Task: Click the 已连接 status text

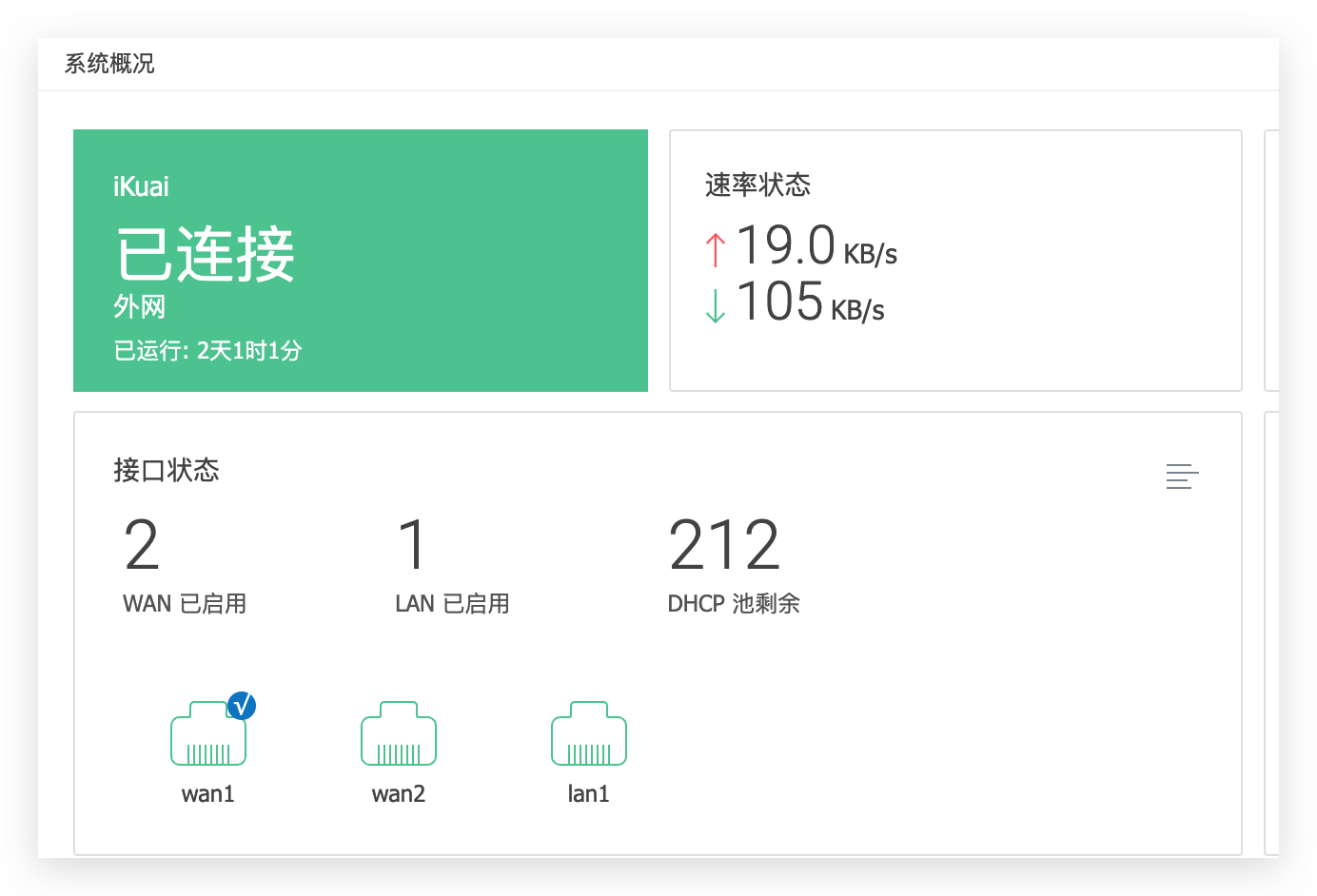Action: (205, 255)
